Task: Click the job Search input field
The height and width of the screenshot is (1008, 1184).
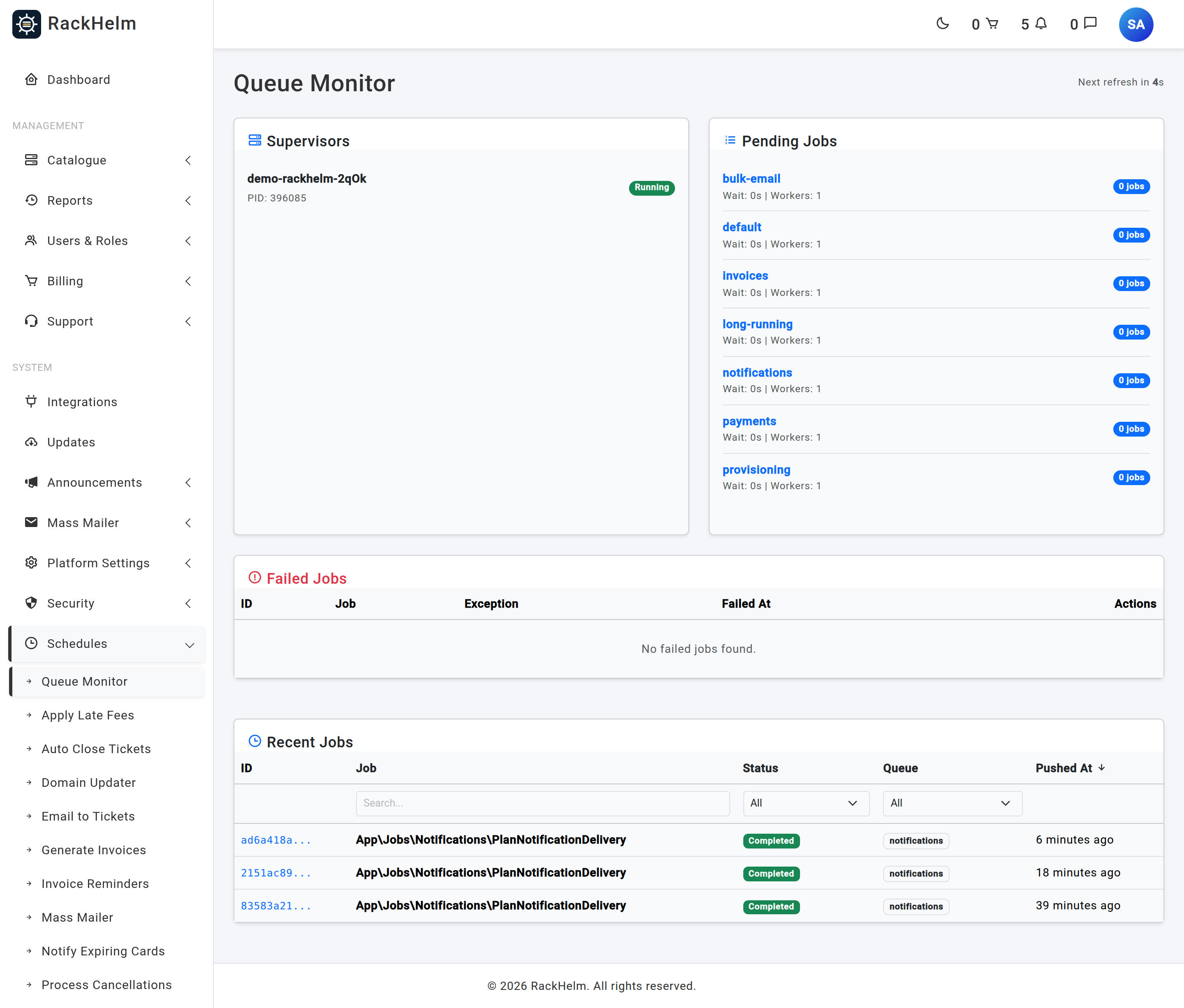Action: coord(543,803)
